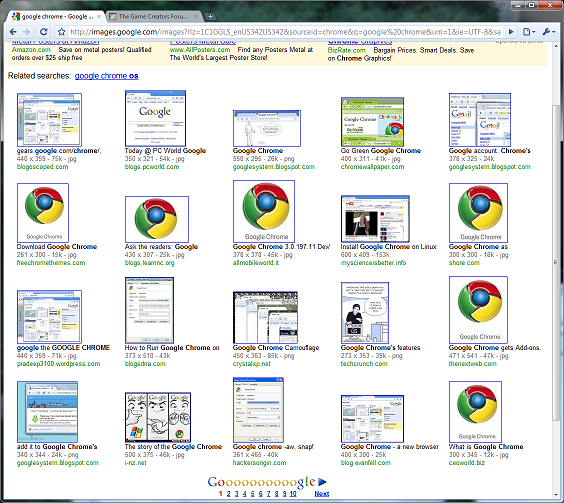Open the Google Chrome gets Add-ons thumbnail
The height and width of the screenshot is (503, 564).
(478, 310)
